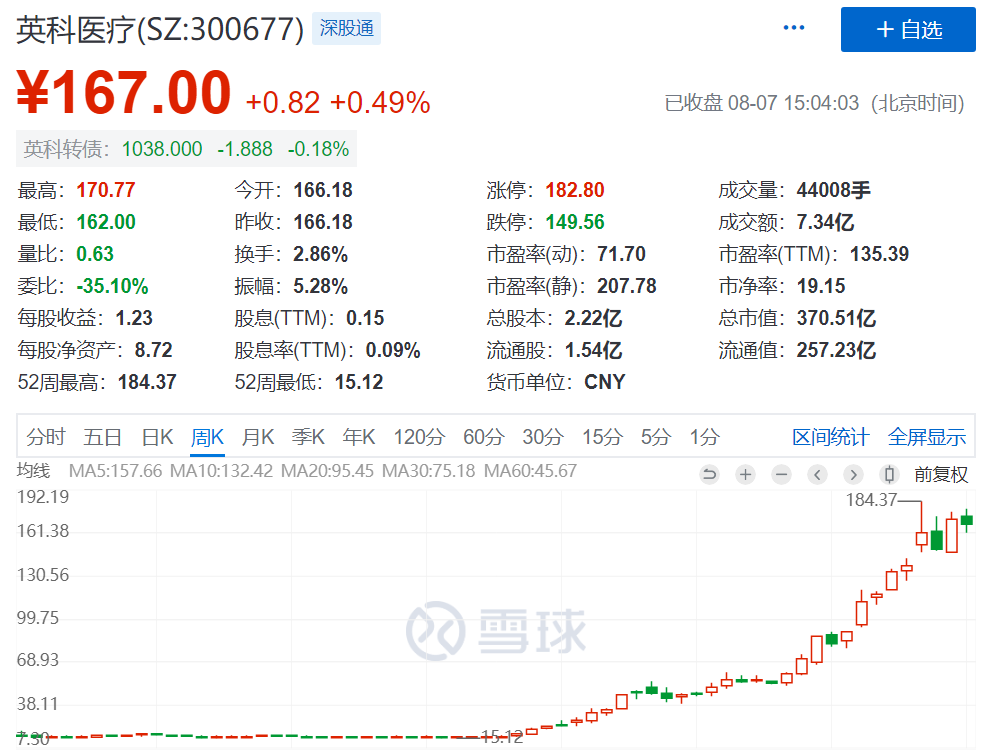The image size is (982, 750).
Task: Click the 52周最高 value 184.37
Action: [x=148, y=382]
